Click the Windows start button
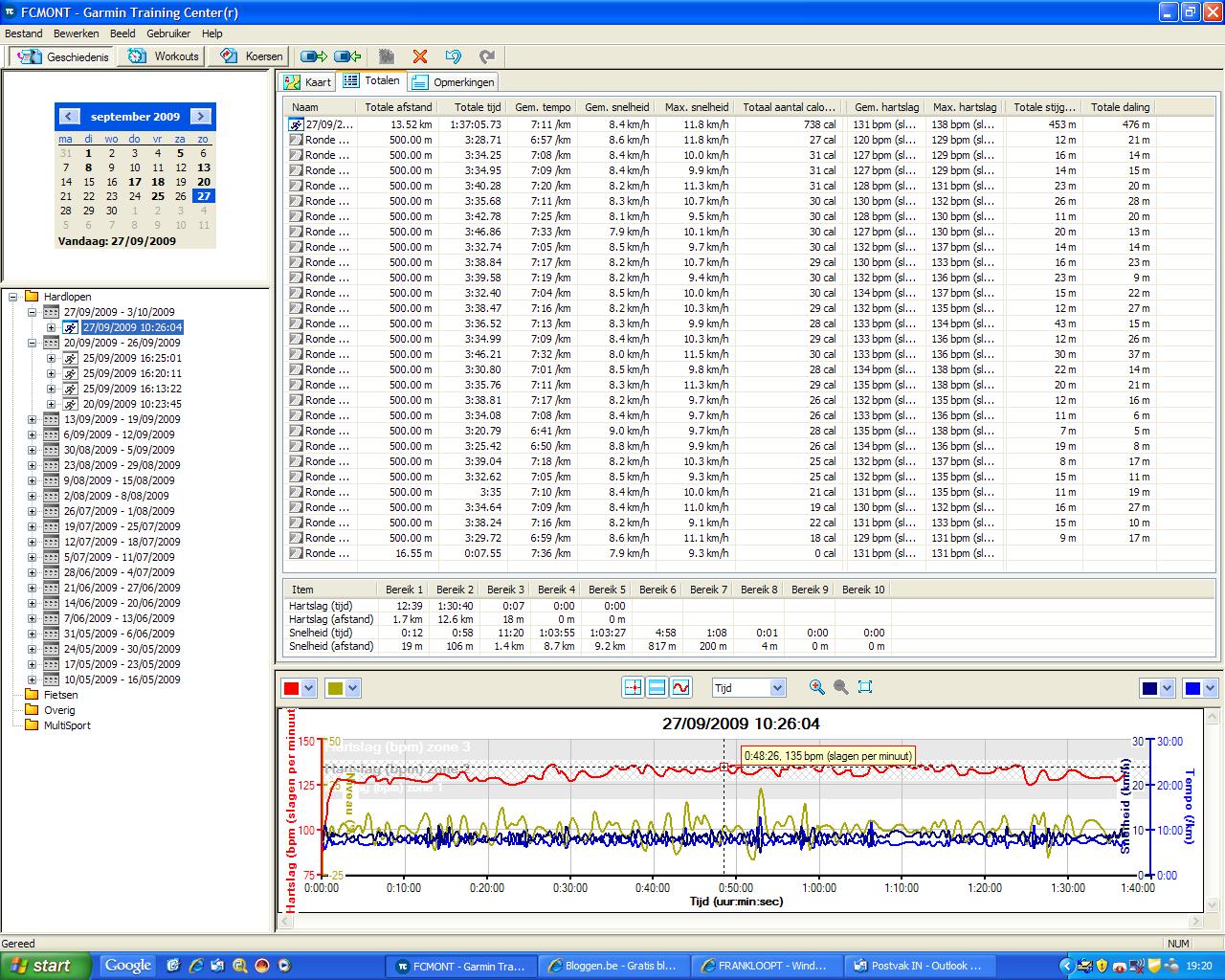1225x980 pixels. tap(46, 966)
